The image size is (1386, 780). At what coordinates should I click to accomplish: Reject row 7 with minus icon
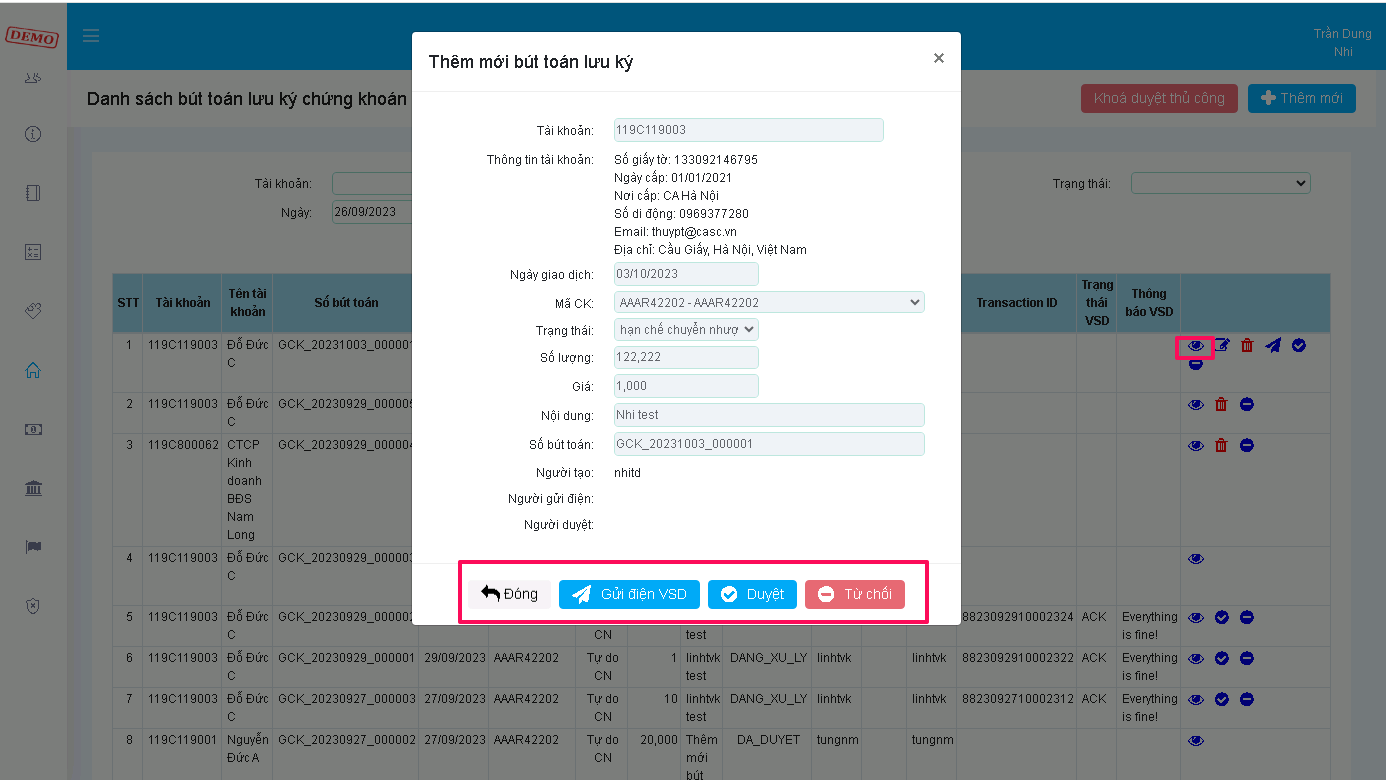pyautogui.click(x=1246, y=699)
